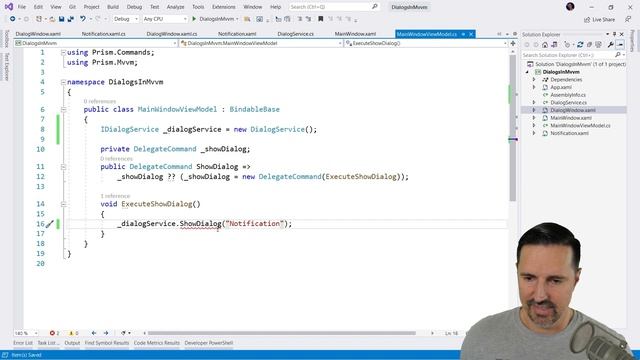Open the Error List panel tab

click(23, 343)
